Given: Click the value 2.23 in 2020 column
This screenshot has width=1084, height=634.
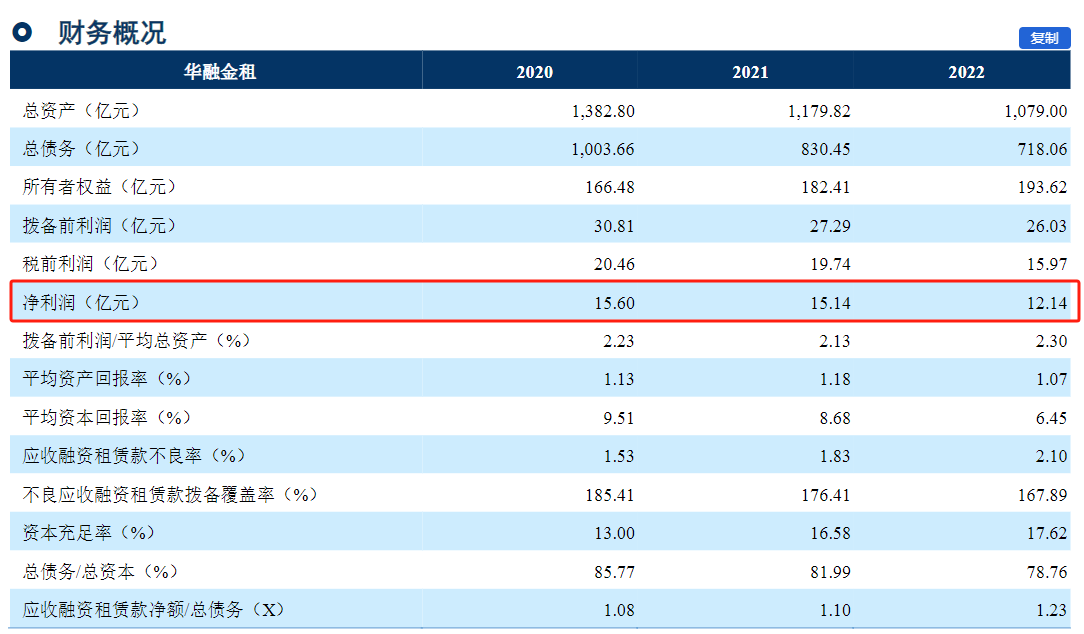Looking at the screenshot, I should pyautogui.click(x=619, y=341).
